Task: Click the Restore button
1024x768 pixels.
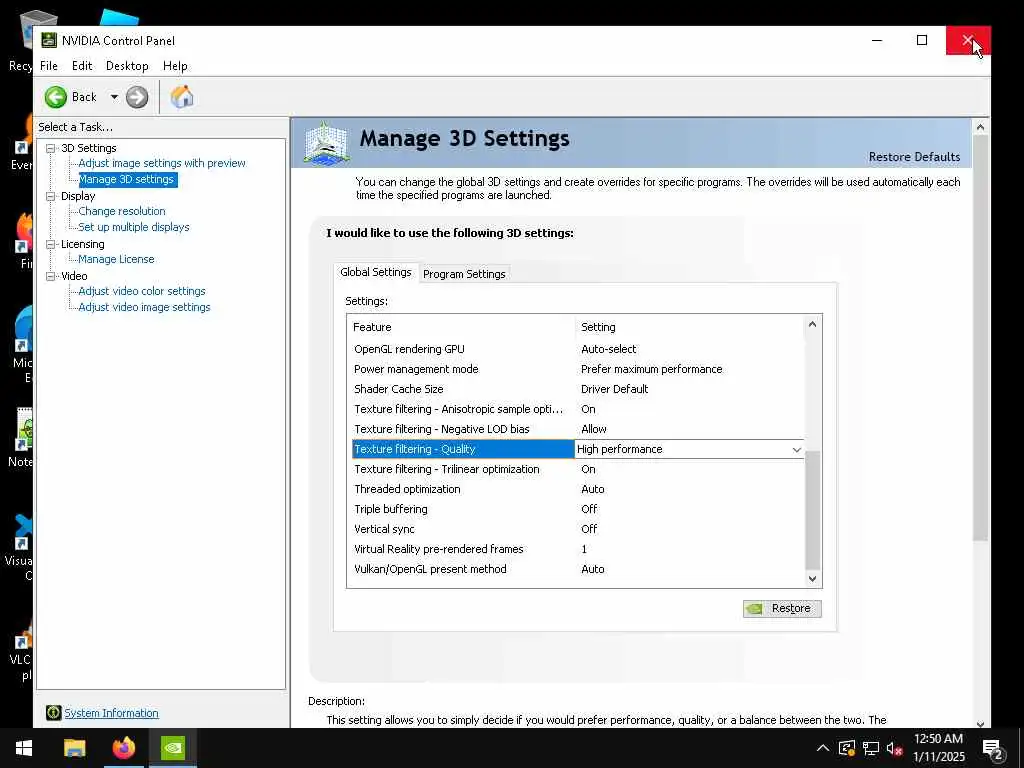Action: pos(782,608)
